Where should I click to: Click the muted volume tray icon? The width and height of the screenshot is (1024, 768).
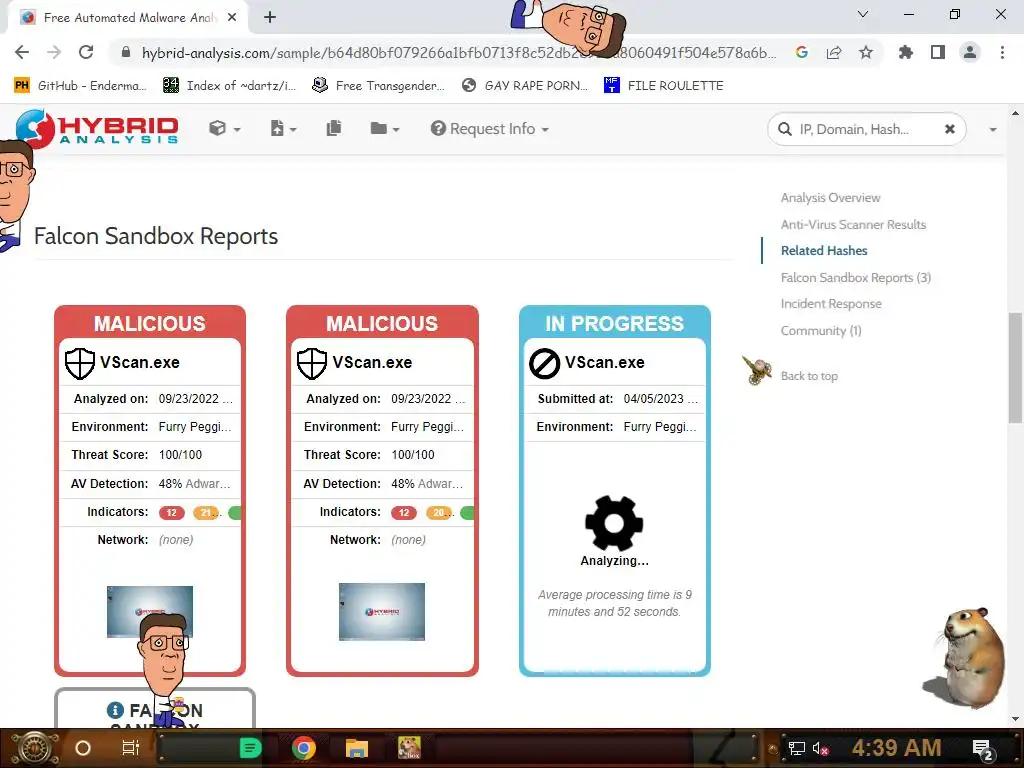(x=820, y=748)
